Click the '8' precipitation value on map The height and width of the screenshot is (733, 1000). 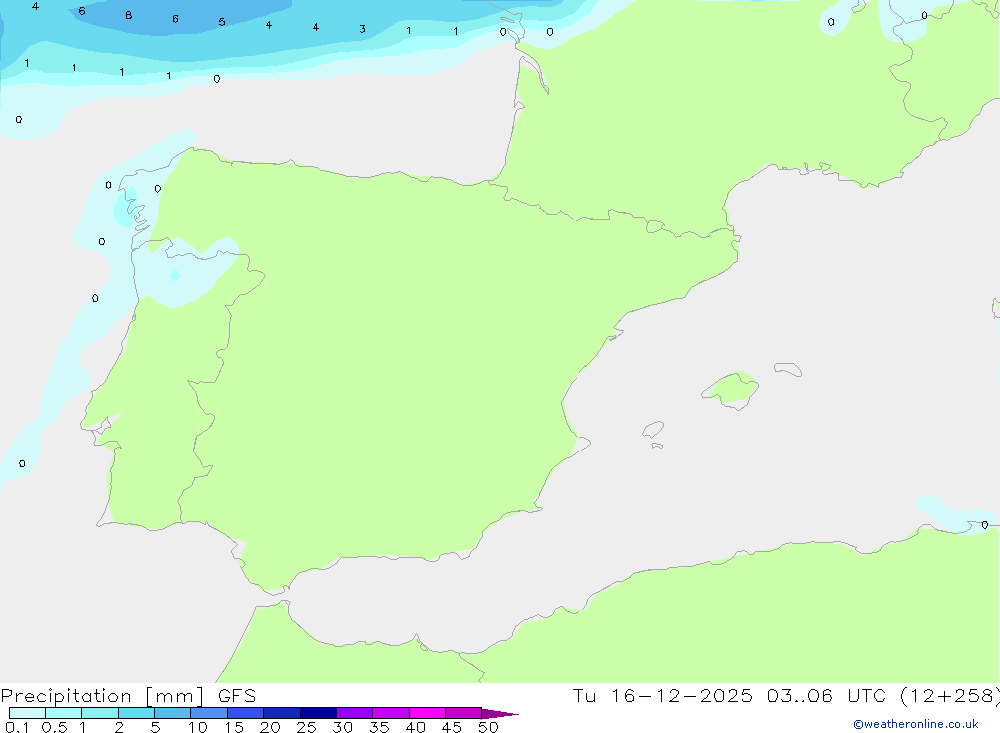[129, 15]
